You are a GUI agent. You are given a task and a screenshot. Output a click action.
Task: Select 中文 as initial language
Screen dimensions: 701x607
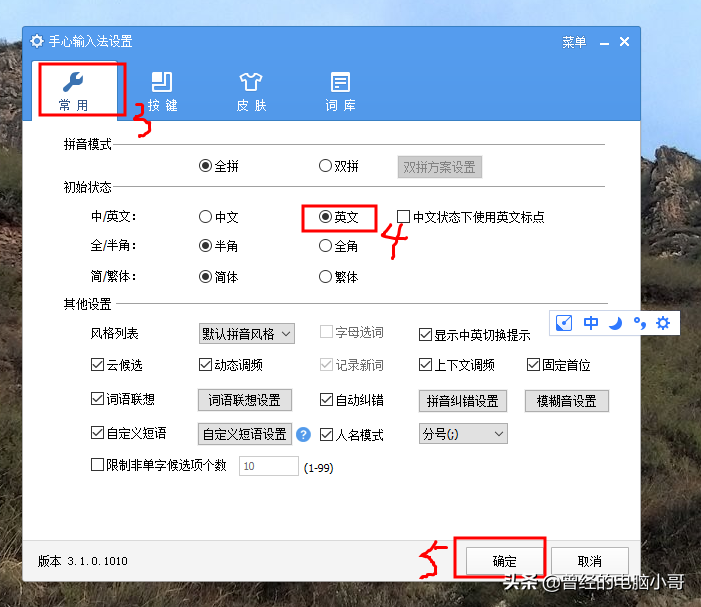(x=219, y=217)
